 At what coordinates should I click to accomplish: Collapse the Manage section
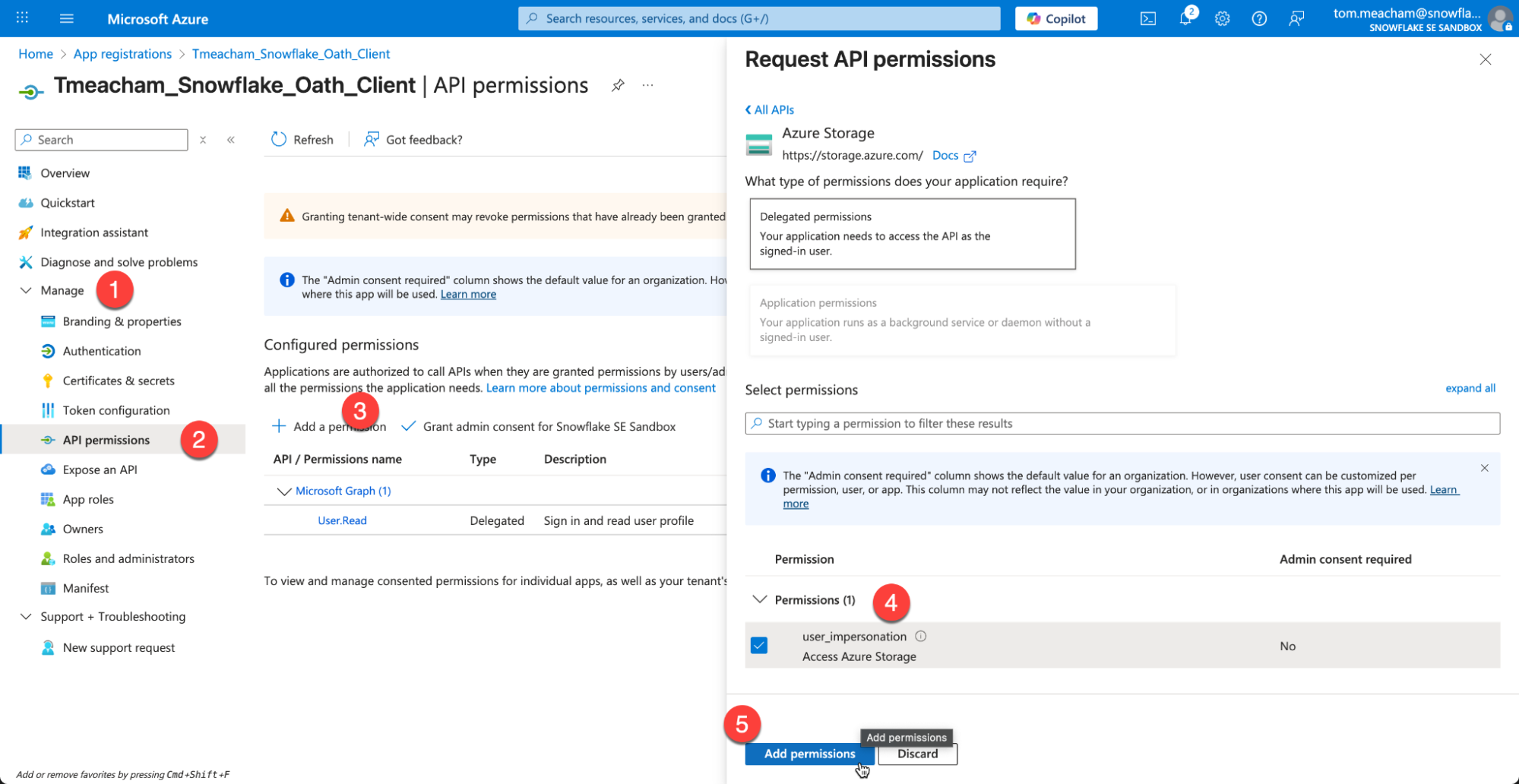[26, 290]
